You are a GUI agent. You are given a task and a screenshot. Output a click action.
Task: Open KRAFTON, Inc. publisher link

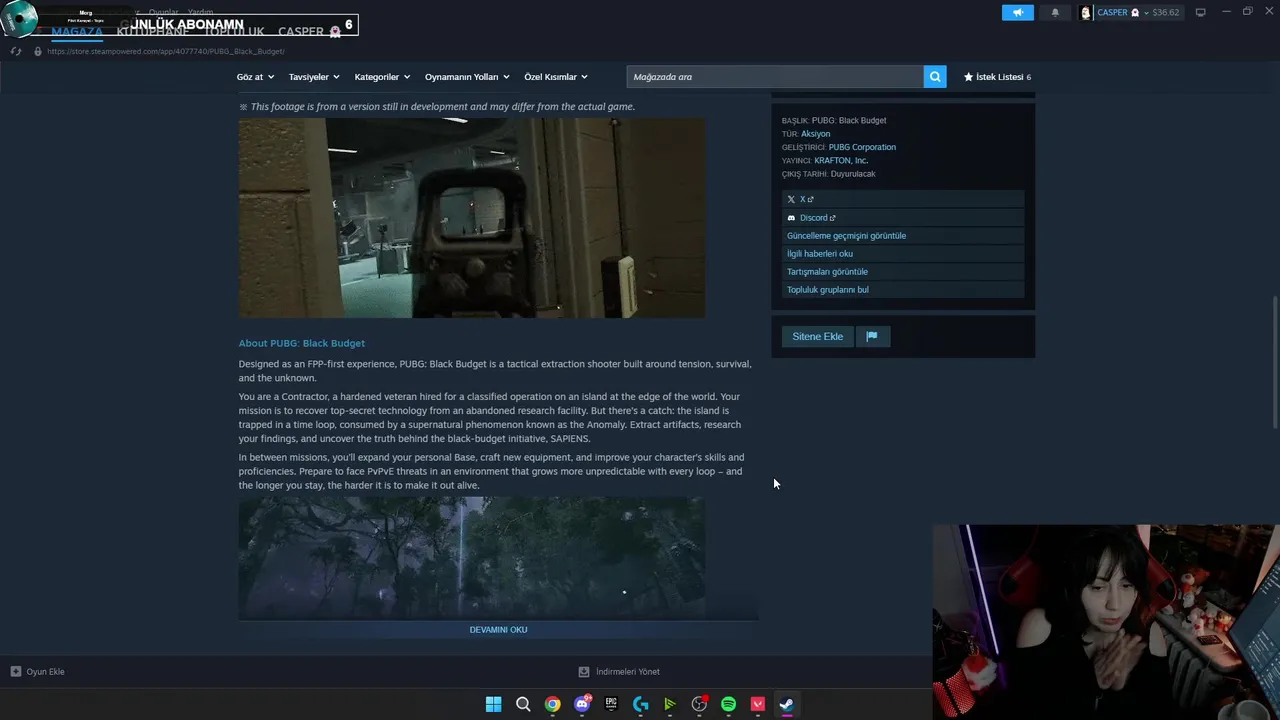(x=841, y=160)
